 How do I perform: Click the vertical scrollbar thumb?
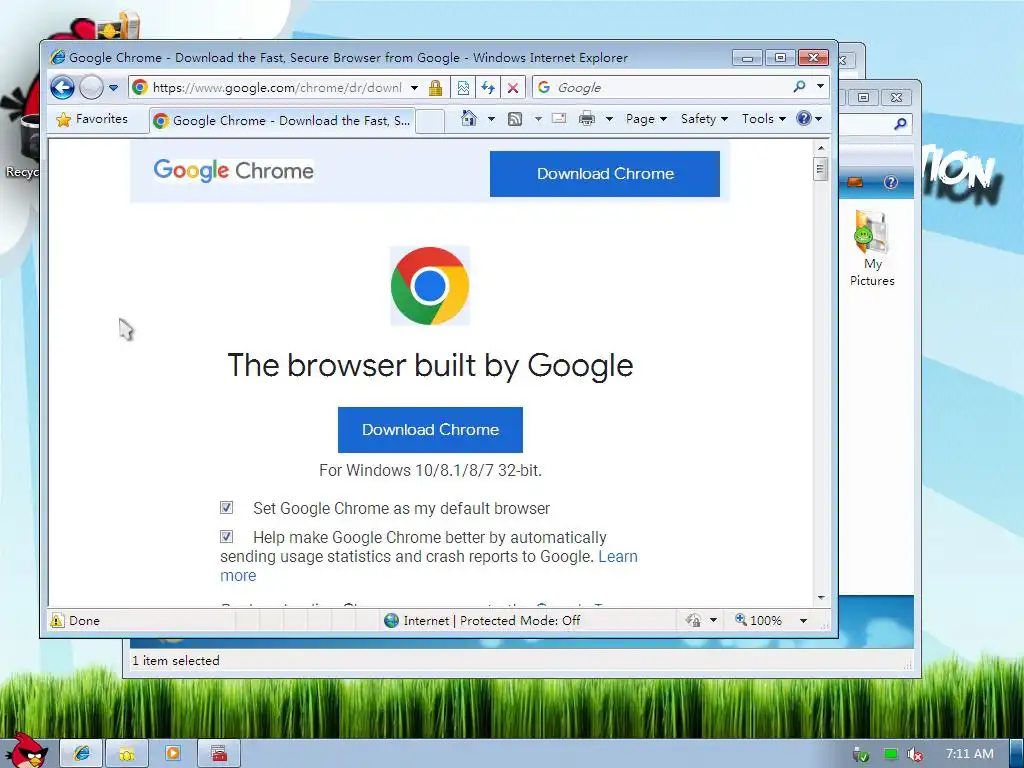[x=821, y=169]
